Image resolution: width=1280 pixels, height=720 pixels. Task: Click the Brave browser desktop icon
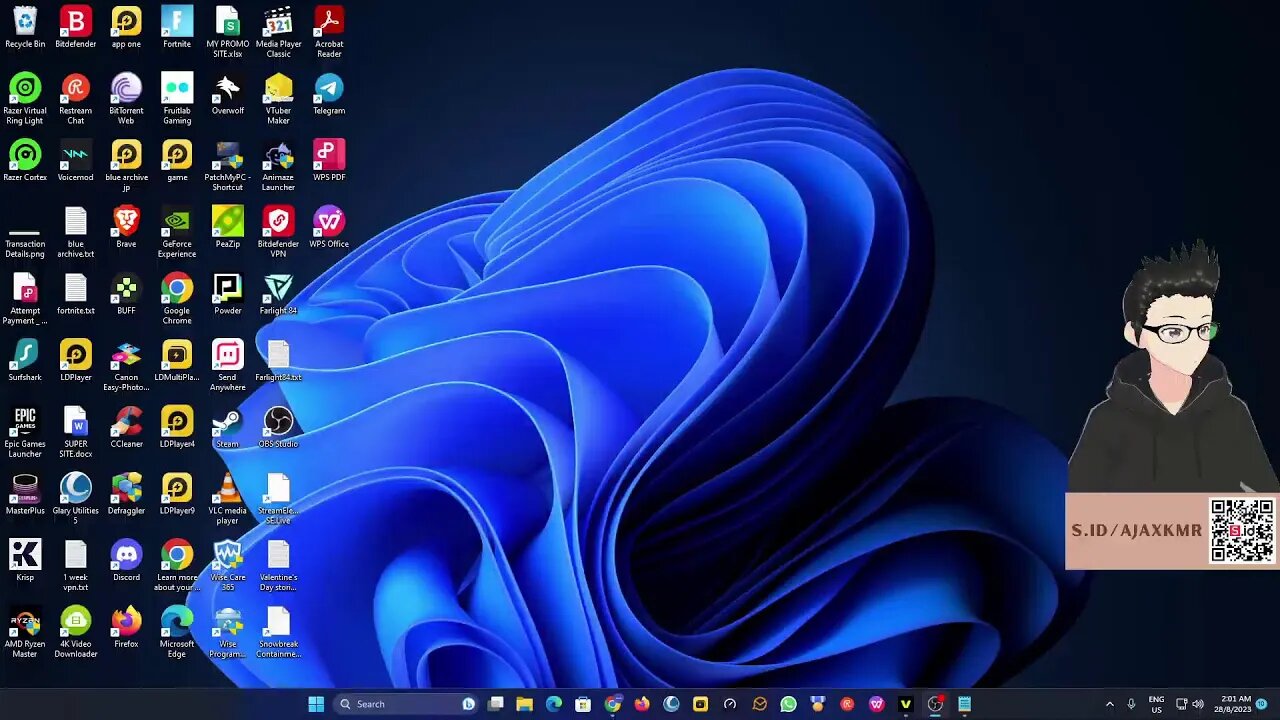[126, 227]
